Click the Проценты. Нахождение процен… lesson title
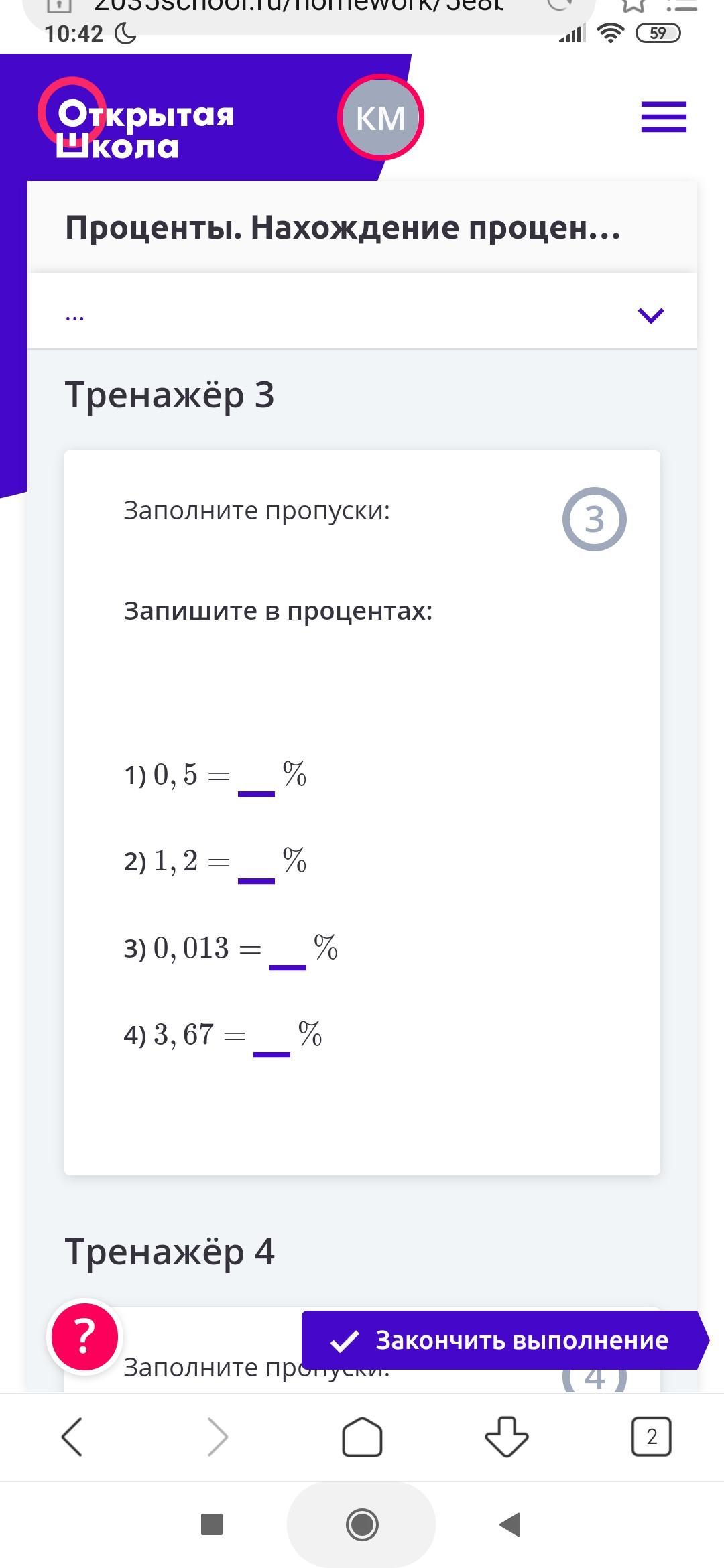Viewport: 724px width, 1568px height. click(343, 228)
